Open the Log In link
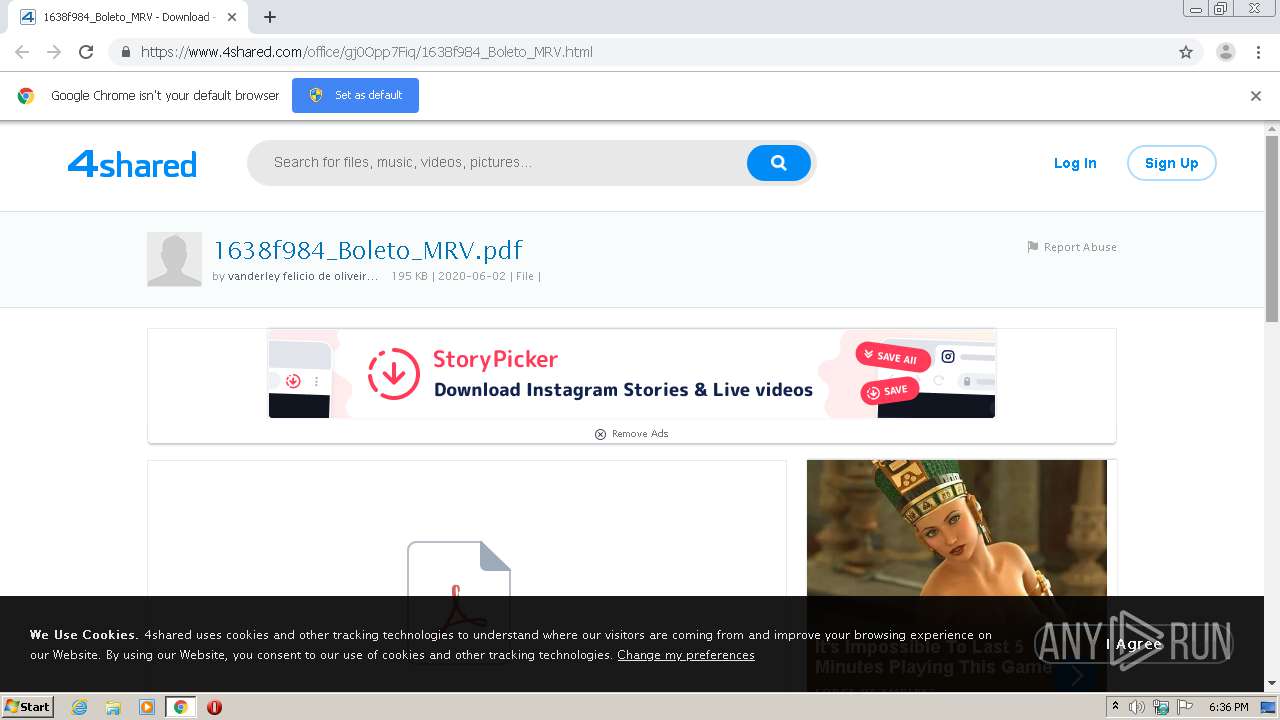Image resolution: width=1280 pixels, height=720 pixels. [1075, 163]
